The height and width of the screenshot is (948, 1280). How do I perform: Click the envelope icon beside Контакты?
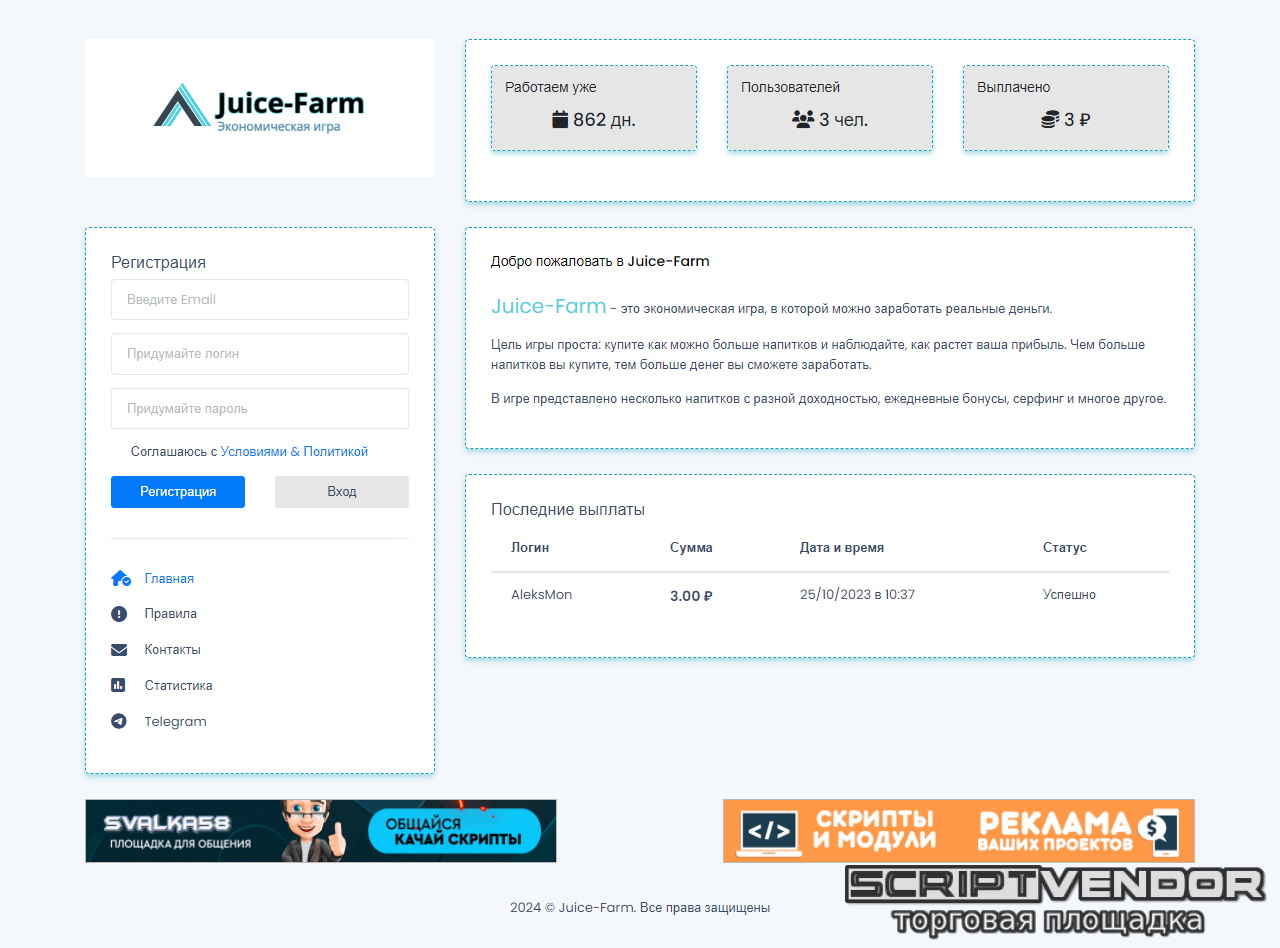point(119,650)
